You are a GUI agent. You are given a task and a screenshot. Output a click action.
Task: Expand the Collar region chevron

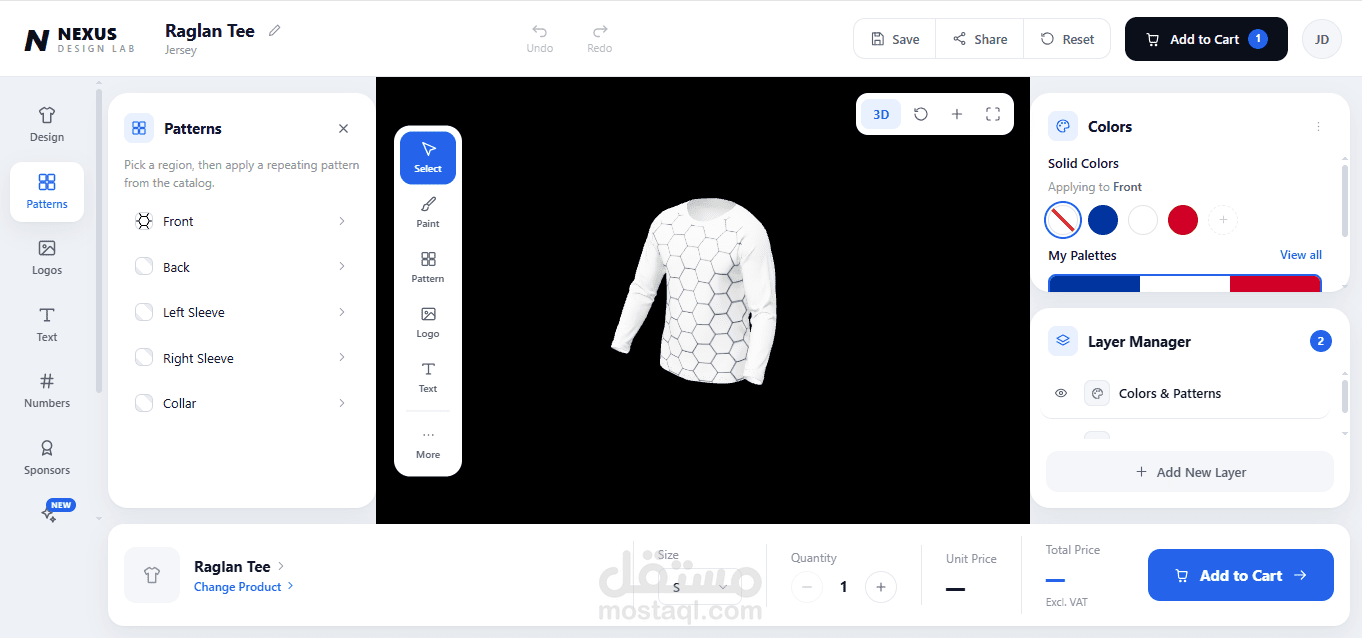pos(342,403)
